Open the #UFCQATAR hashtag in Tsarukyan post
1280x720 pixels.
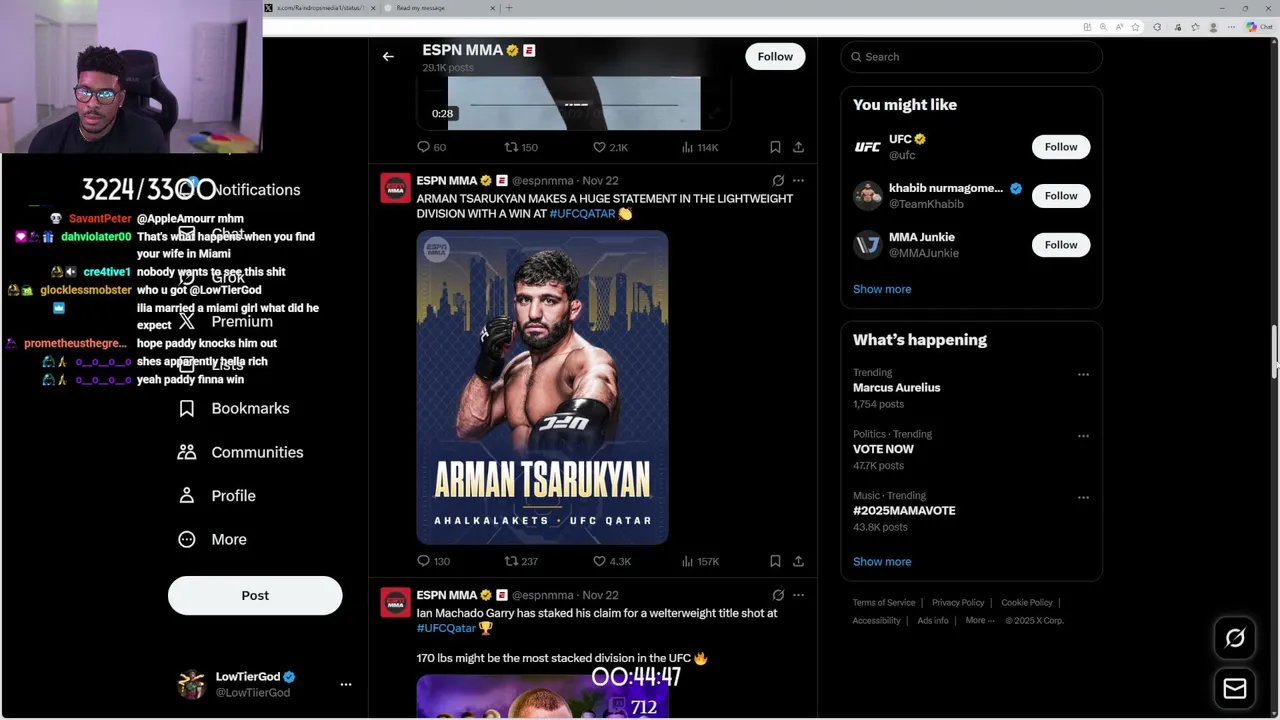pos(582,214)
